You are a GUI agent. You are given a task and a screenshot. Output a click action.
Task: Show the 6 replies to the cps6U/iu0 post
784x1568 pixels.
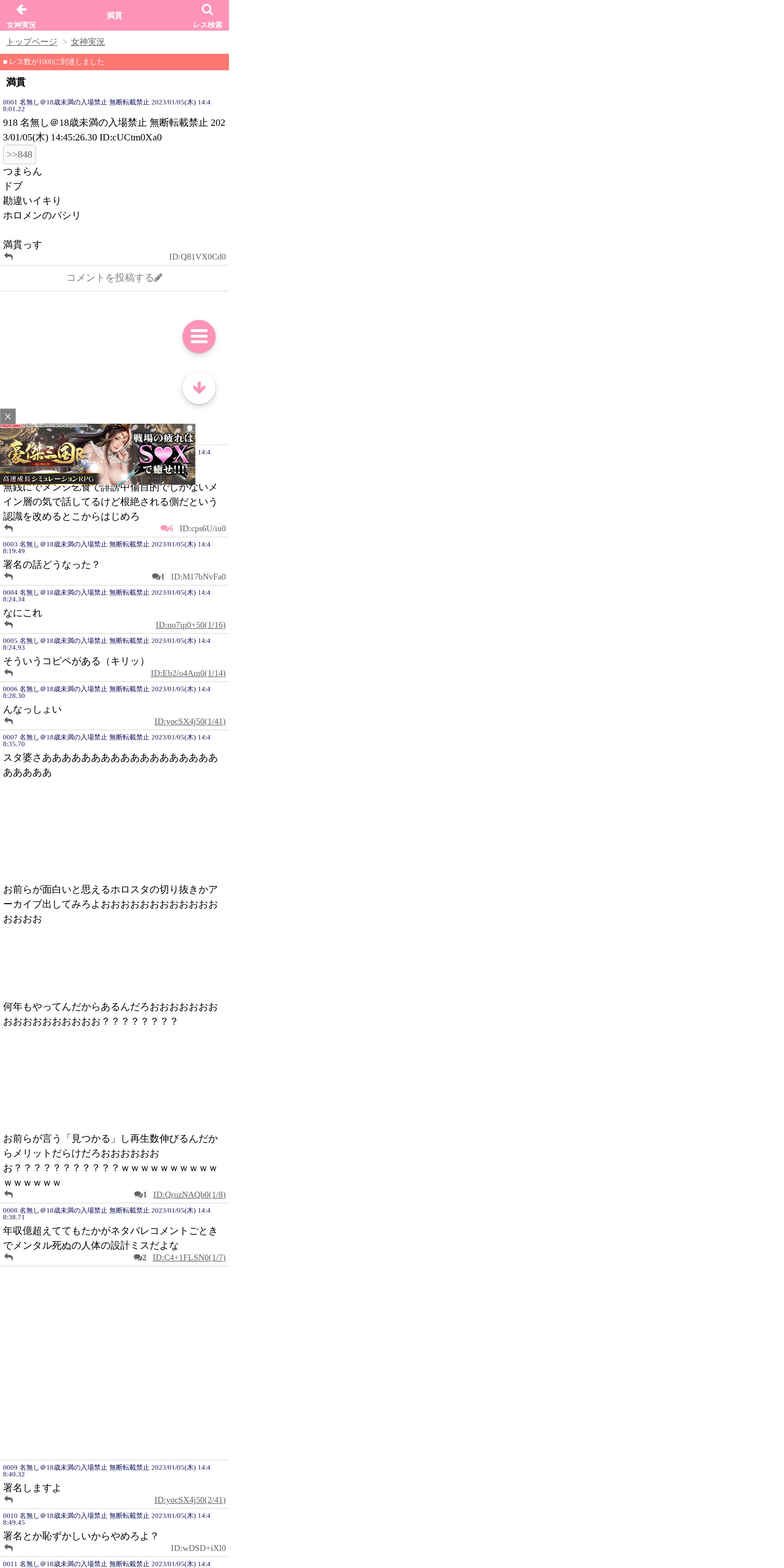tap(167, 528)
